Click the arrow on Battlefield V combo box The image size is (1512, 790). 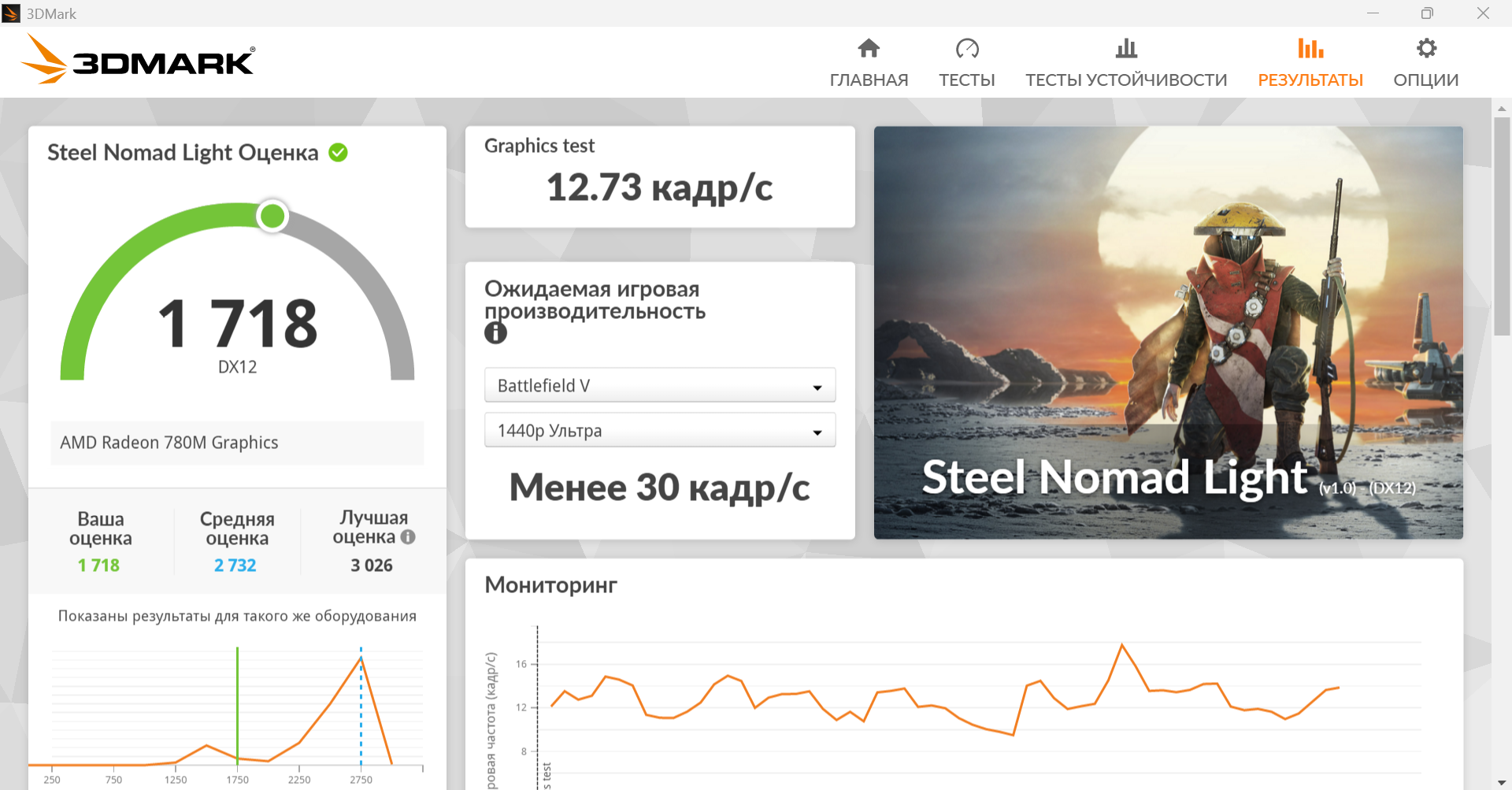[x=817, y=387]
